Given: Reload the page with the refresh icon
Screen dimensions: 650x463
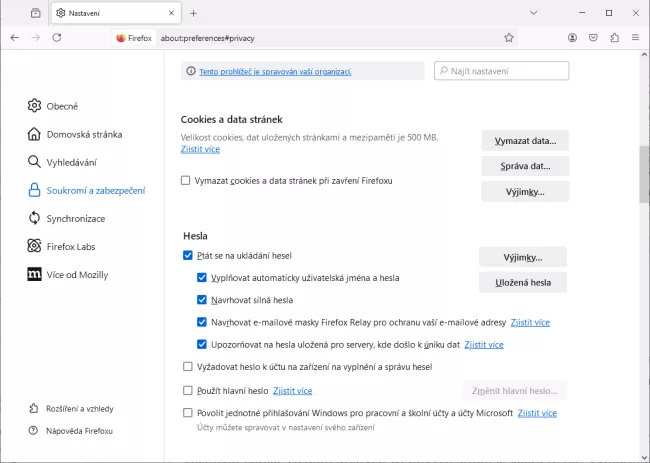Looking at the screenshot, I should [57, 37].
